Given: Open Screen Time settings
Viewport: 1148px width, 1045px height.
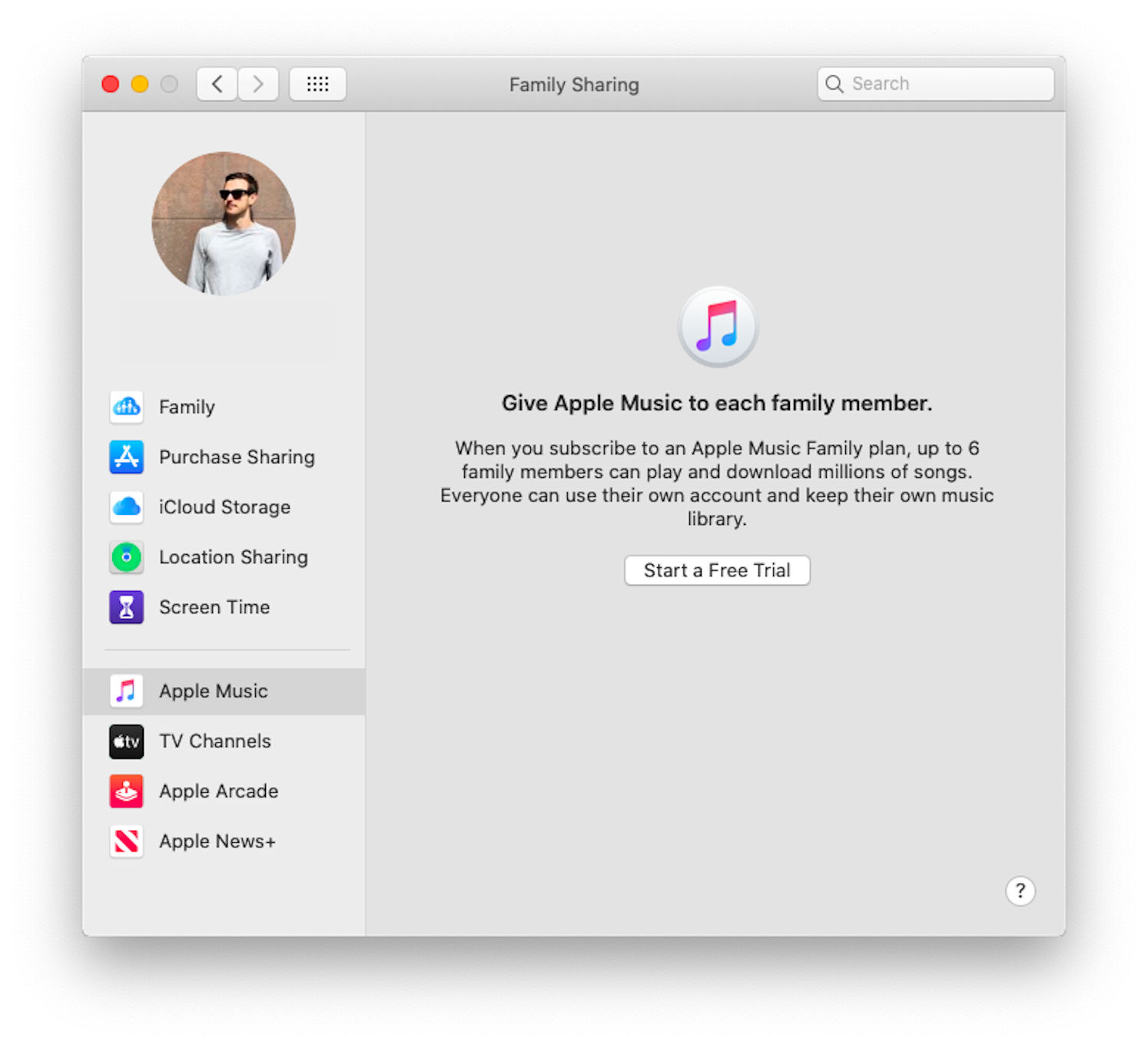Looking at the screenshot, I should (x=214, y=606).
